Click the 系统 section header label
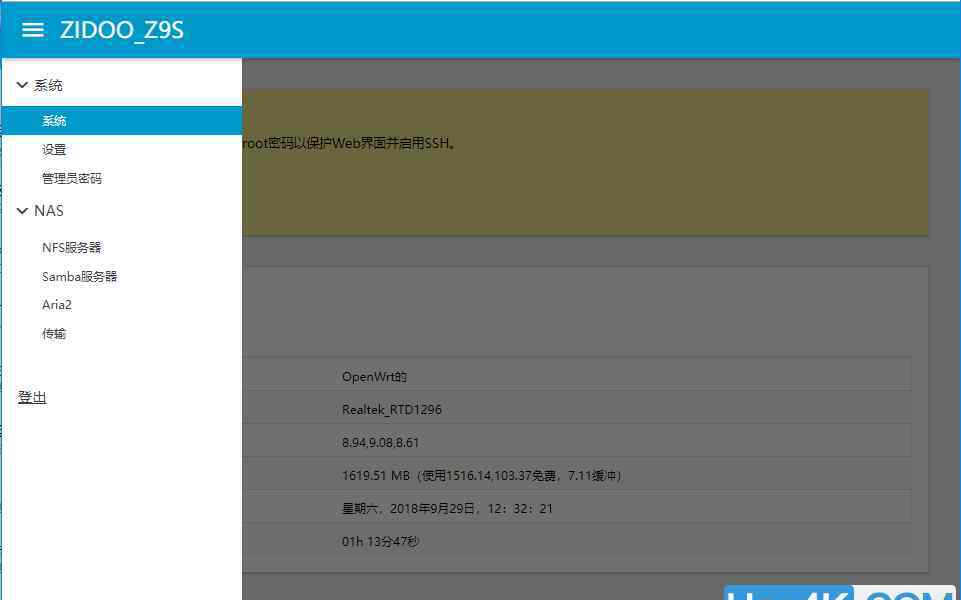Image resolution: width=961 pixels, height=600 pixels. tap(48, 85)
